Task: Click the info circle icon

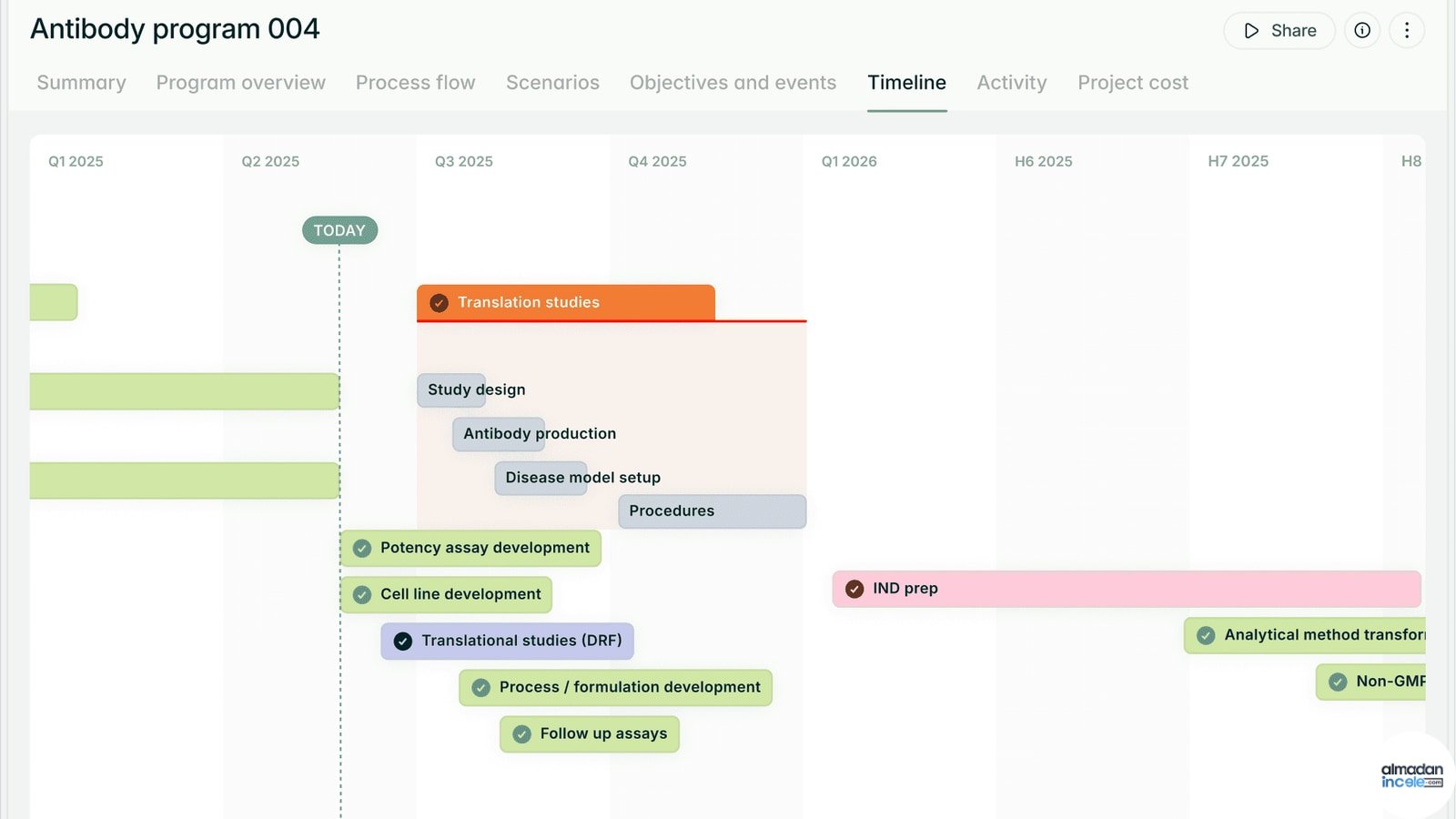Action: pos(1362,30)
